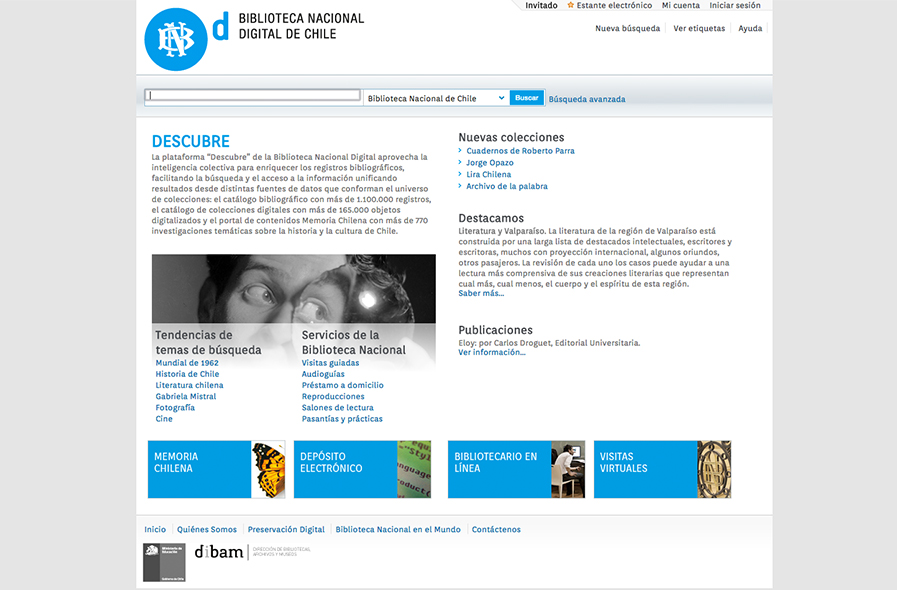Go to Mi cuenta

pos(681,5)
